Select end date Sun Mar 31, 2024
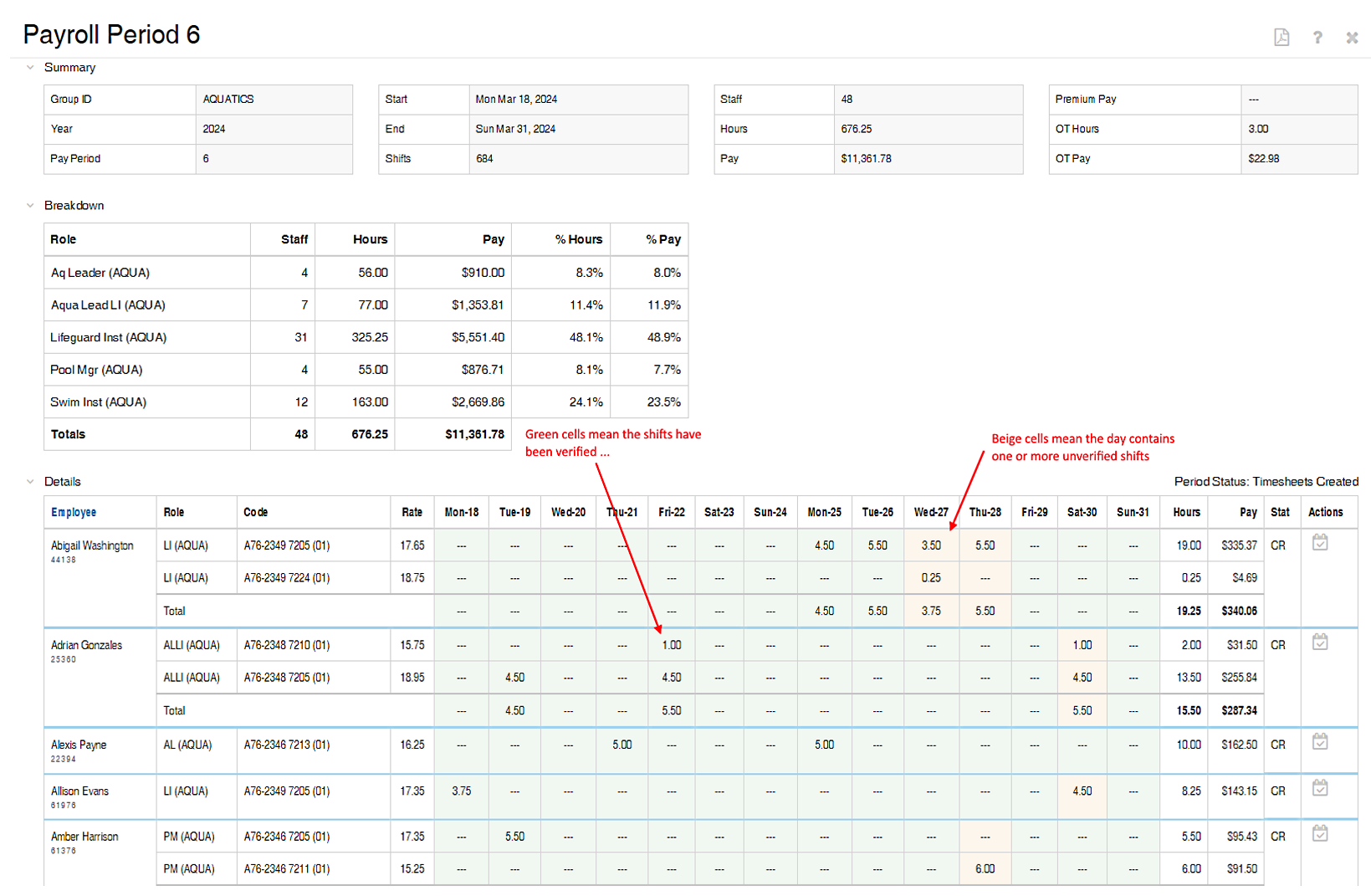This screenshot has height=896, width=1371. (515, 129)
